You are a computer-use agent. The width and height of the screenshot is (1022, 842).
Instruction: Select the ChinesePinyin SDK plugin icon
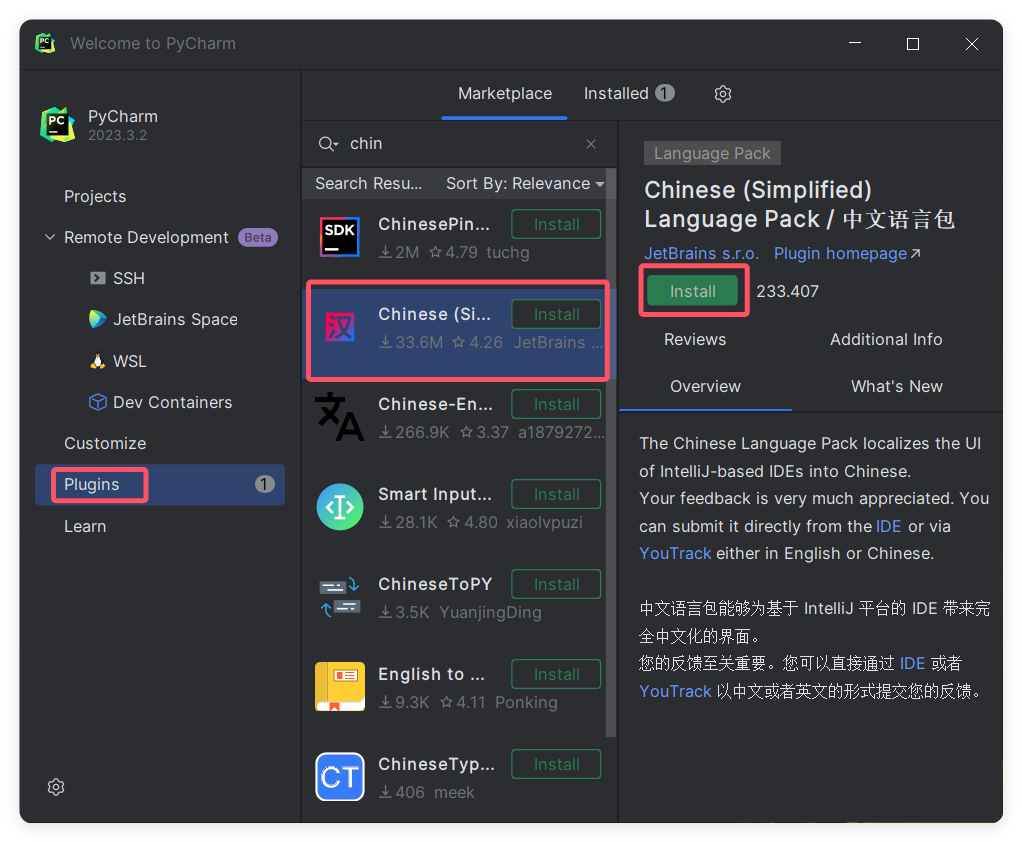click(x=340, y=237)
